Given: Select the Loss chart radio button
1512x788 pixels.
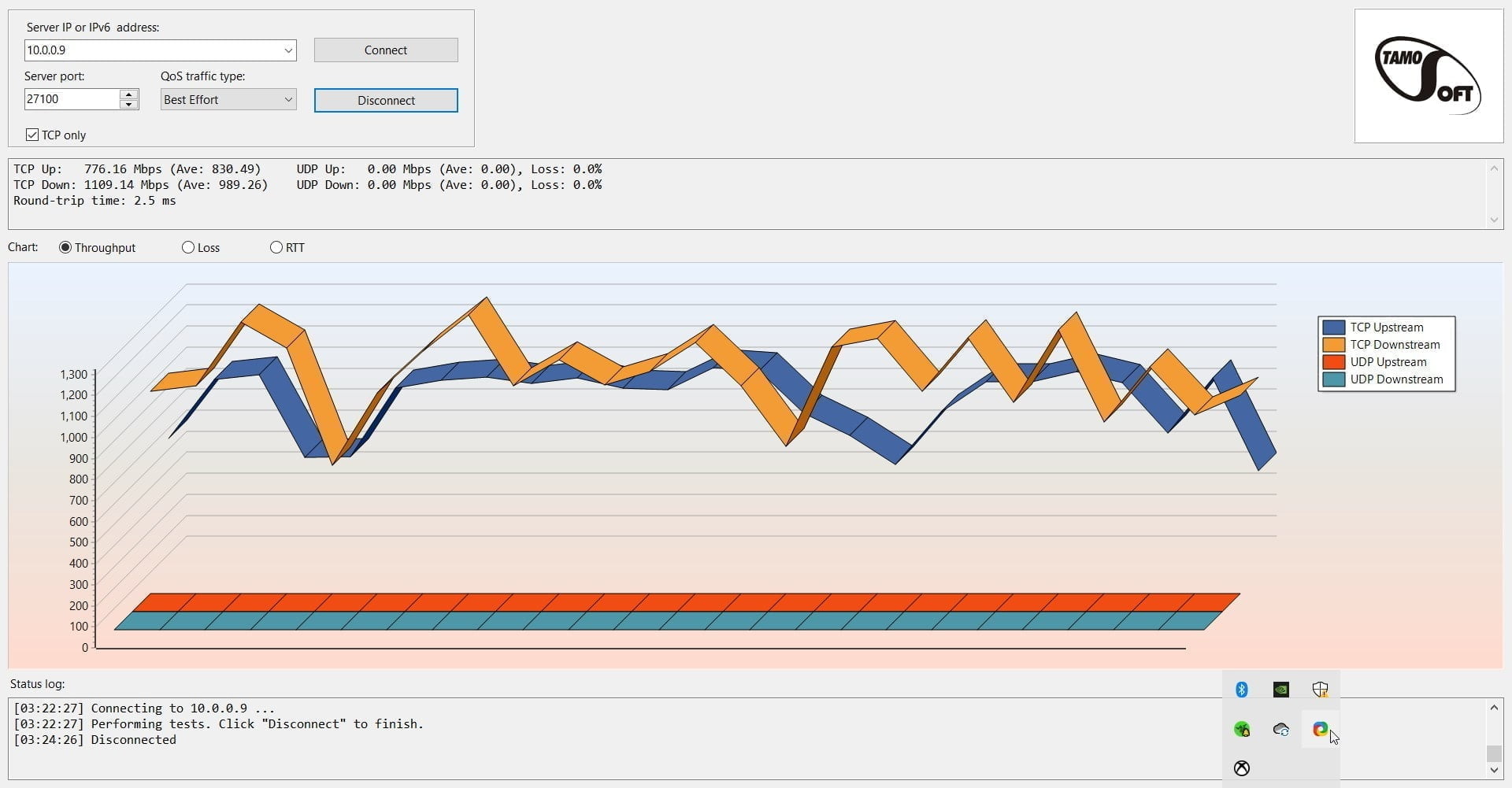Looking at the screenshot, I should click(188, 247).
